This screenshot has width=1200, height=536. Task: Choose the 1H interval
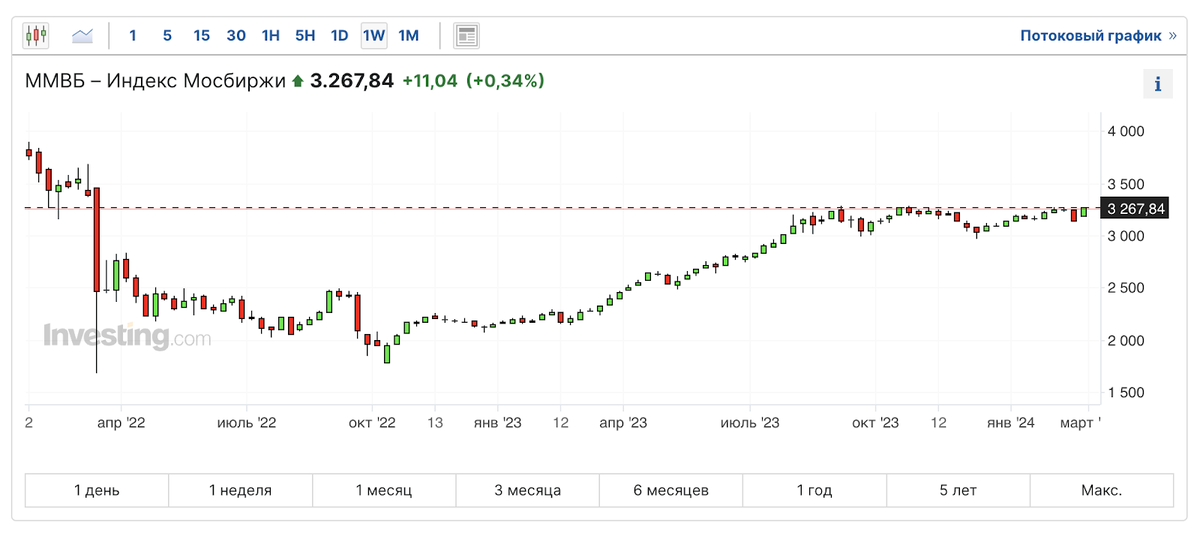pos(270,36)
